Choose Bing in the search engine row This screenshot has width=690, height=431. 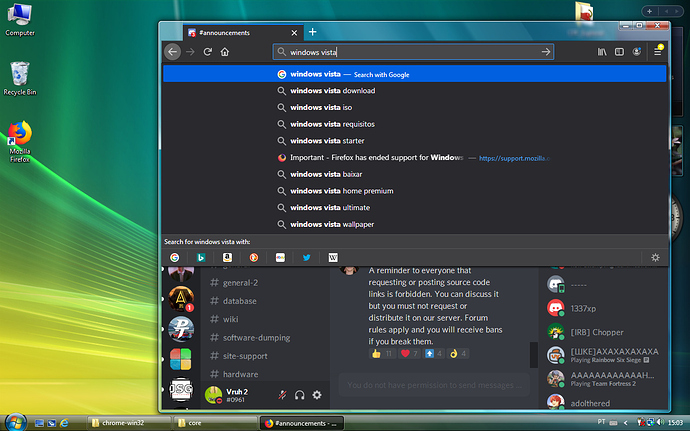tap(200, 257)
